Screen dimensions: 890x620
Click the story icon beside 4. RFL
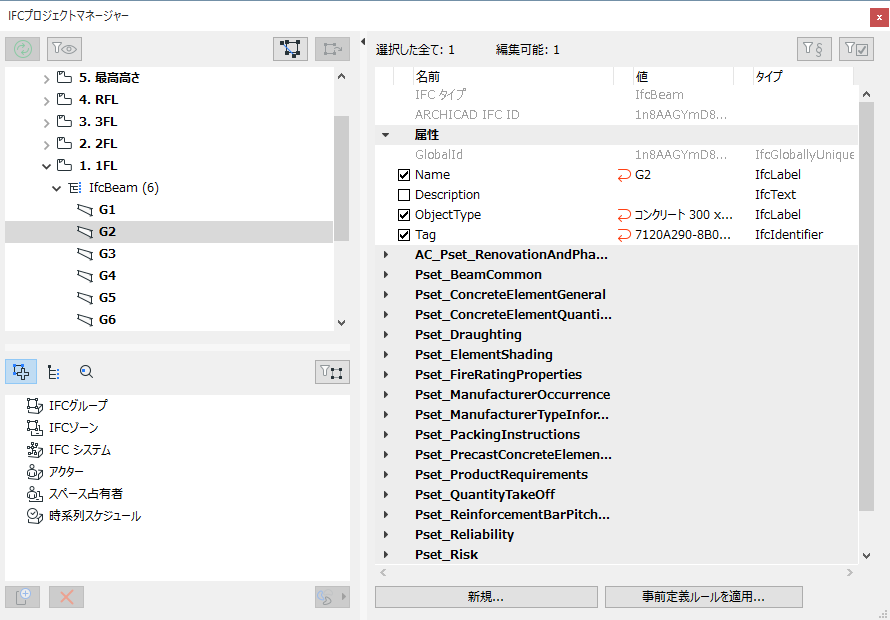click(x=64, y=99)
